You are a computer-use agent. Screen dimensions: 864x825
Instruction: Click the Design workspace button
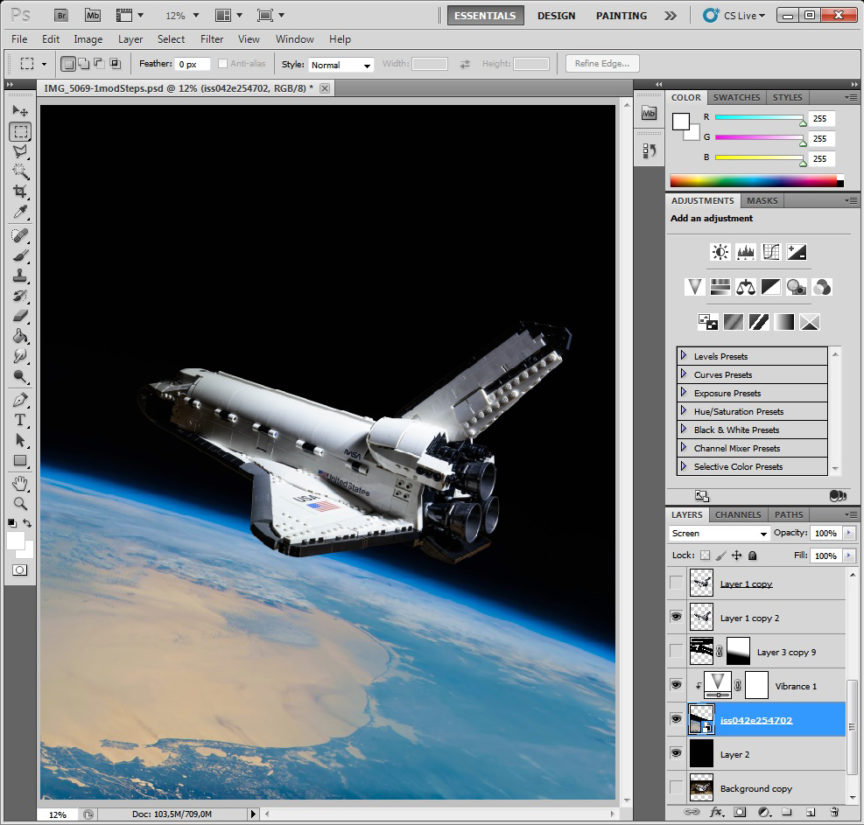pos(556,16)
